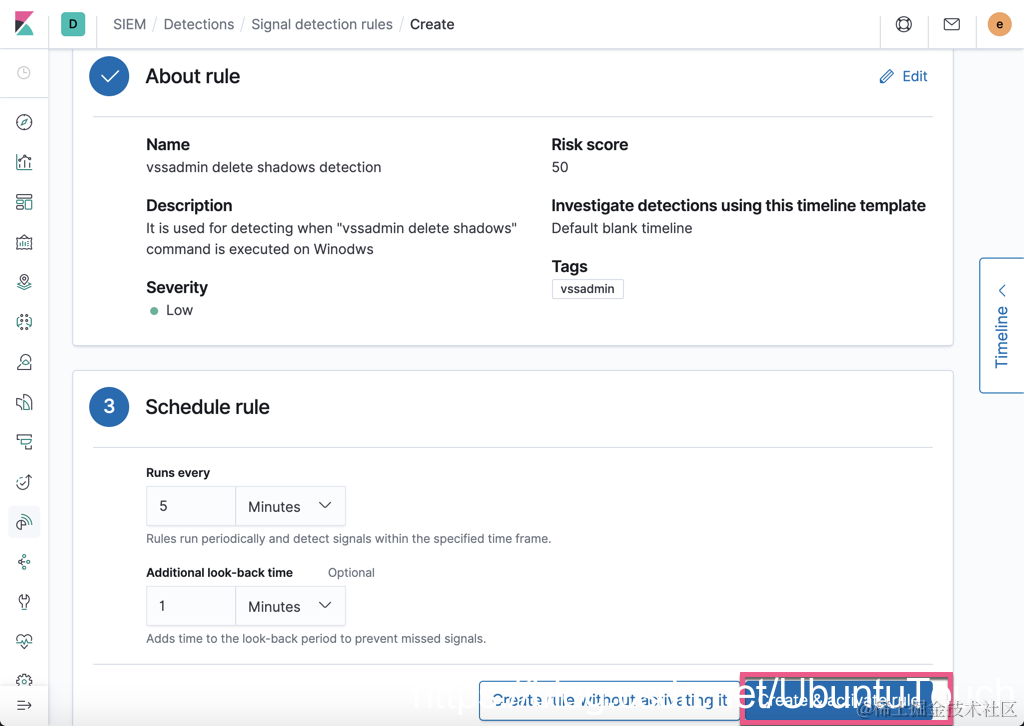Click the Risk score value 50

point(560,167)
